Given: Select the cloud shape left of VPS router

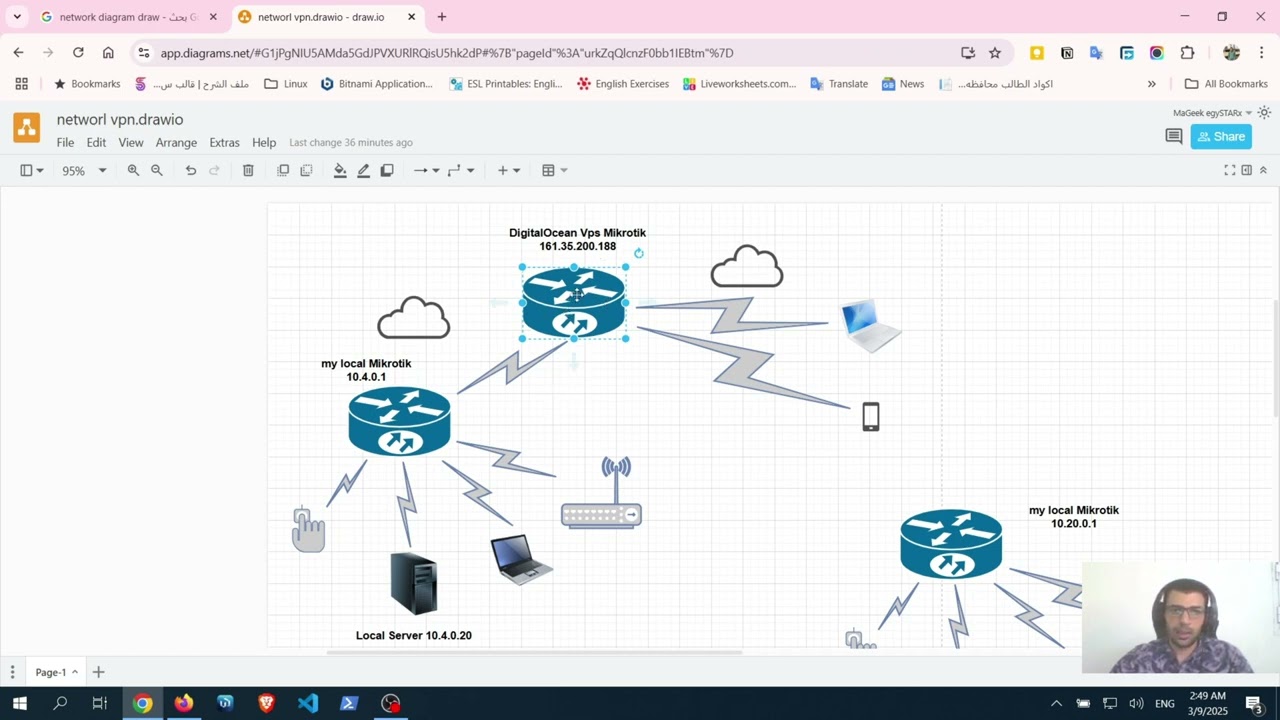Looking at the screenshot, I should [x=414, y=318].
